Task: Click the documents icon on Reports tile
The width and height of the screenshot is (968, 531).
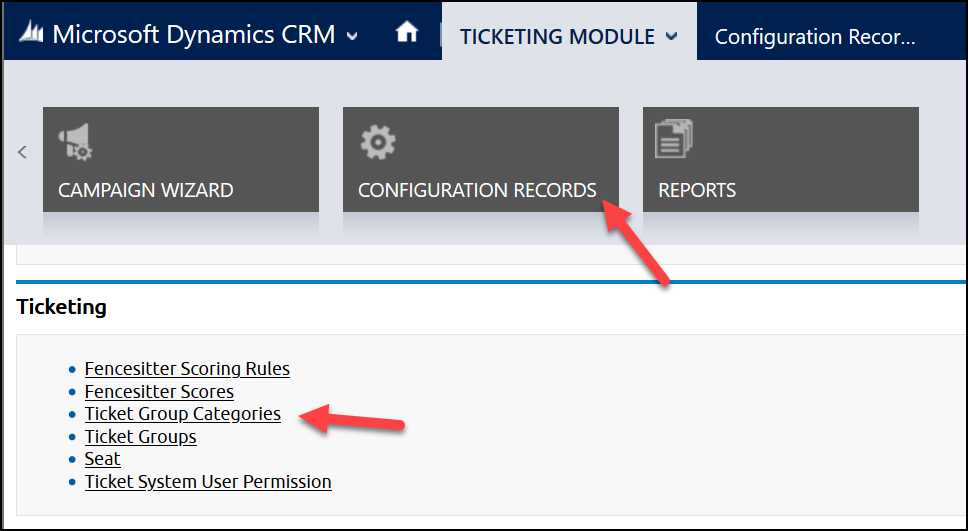Action: click(x=674, y=140)
